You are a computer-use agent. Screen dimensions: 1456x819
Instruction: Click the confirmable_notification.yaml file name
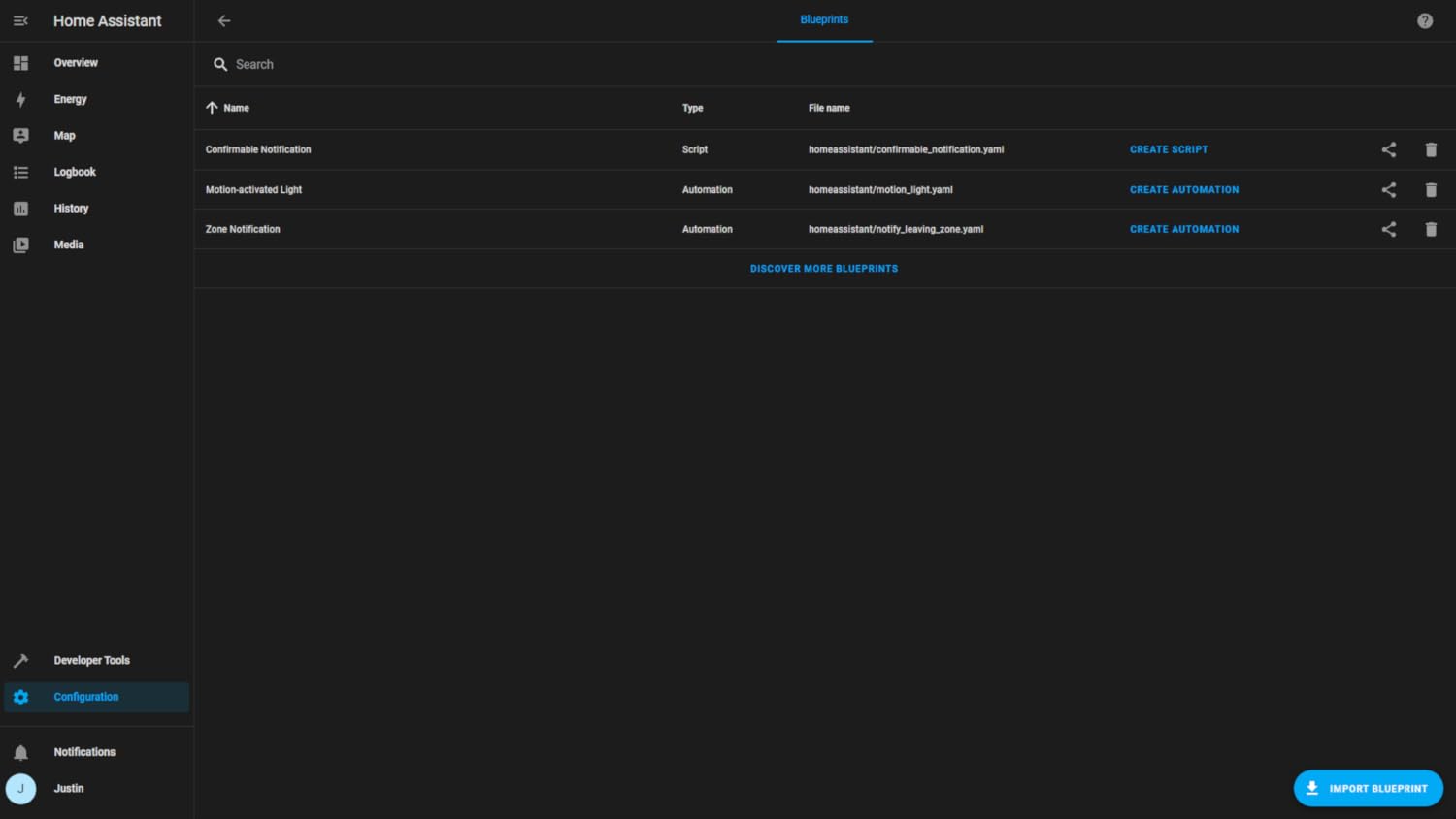click(906, 149)
